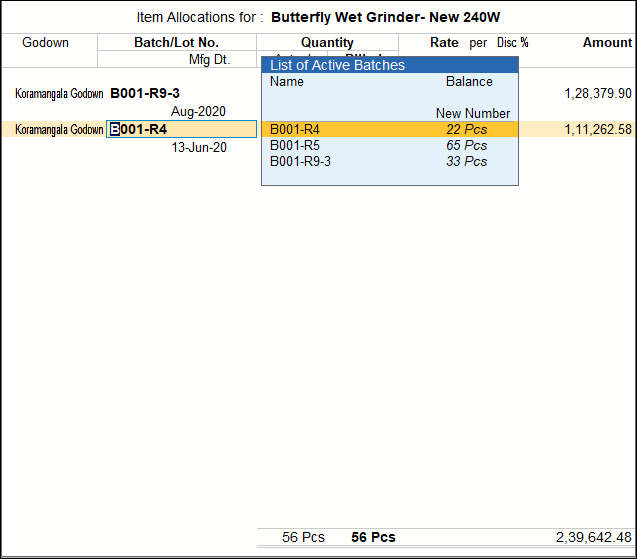Select batch B001-R5 from the list
637x559 pixels.
tap(390, 145)
